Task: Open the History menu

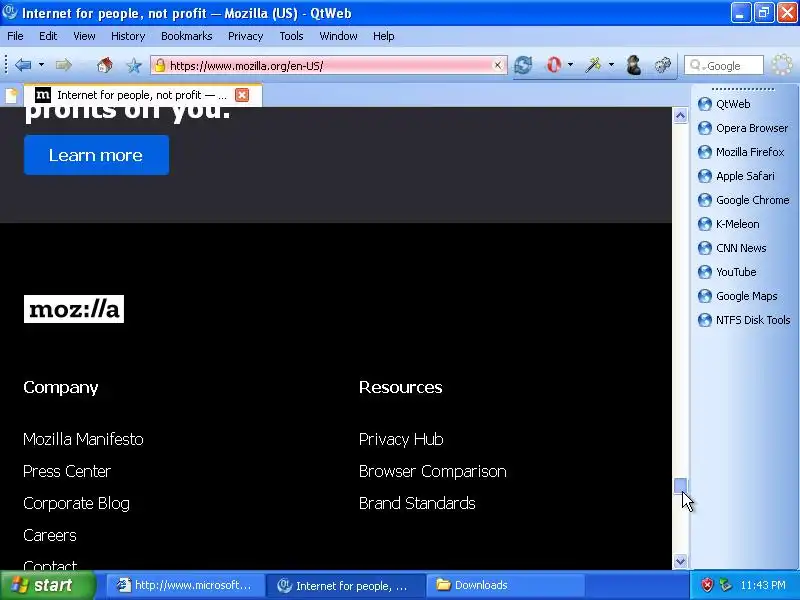Action: [x=128, y=36]
